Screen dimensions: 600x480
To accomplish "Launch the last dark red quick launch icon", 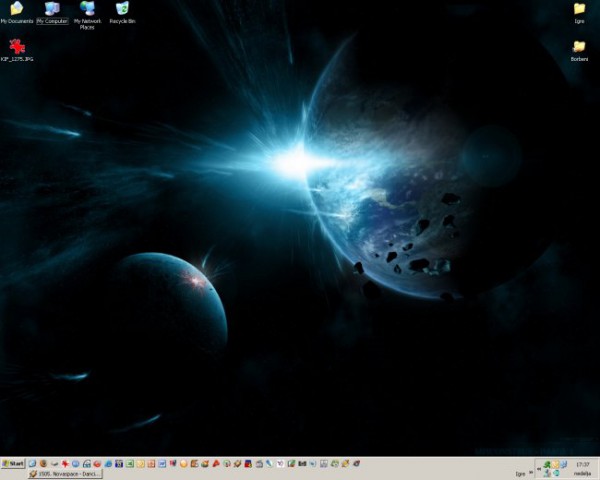I will pos(356,464).
